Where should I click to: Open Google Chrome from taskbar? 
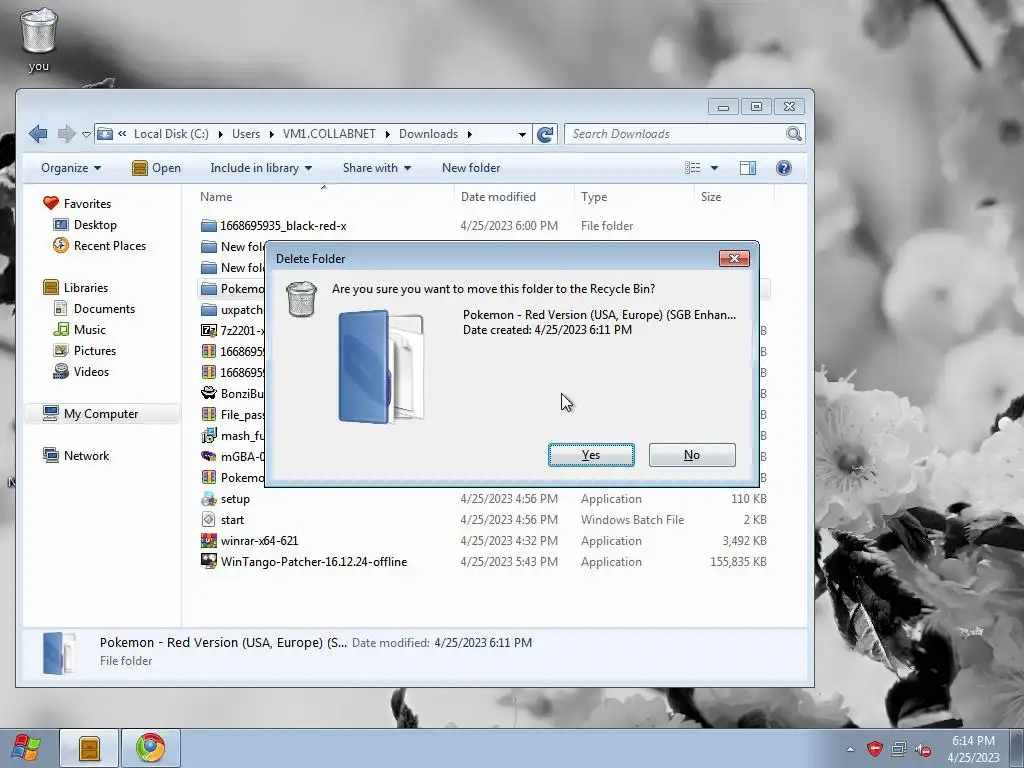coord(150,748)
